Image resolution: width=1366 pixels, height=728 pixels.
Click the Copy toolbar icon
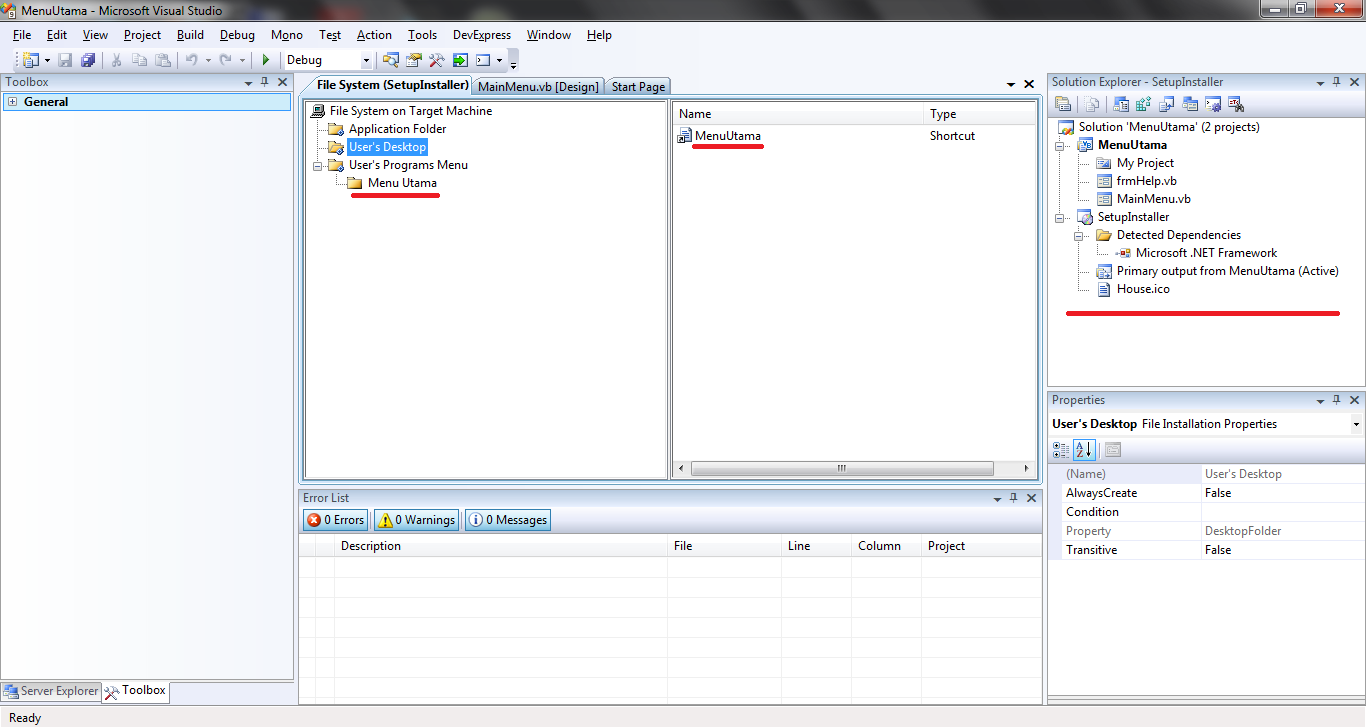[x=139, y=60]
